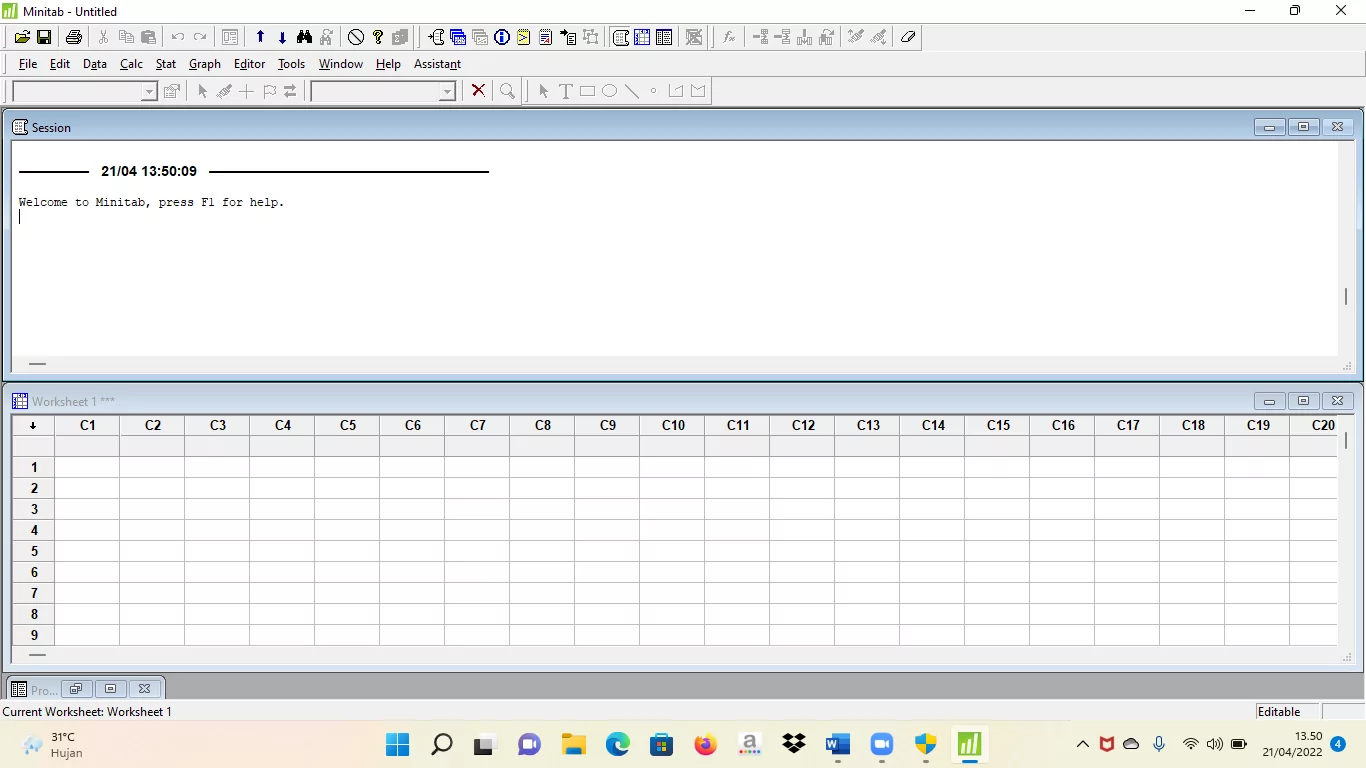Viewport: 1366px width, 768px height.
Task: Click the Open Project folder icon
Action: point(22,37)
